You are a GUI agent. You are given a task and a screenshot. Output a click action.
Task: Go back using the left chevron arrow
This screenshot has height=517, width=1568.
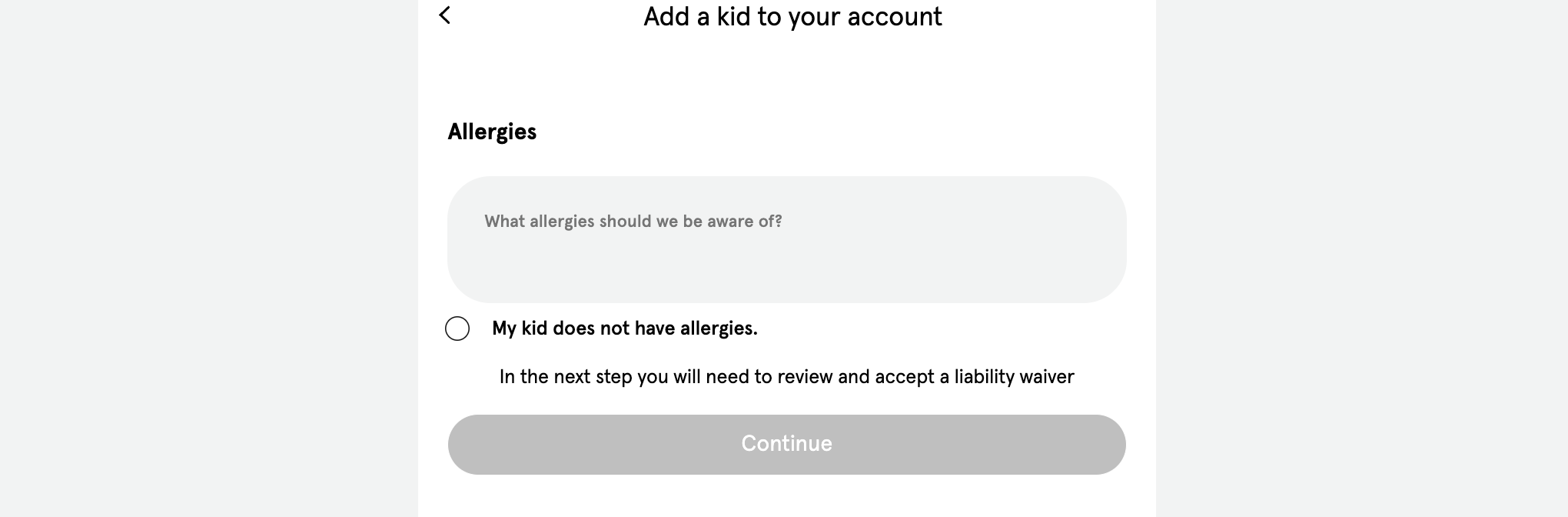tap(444, 15)
